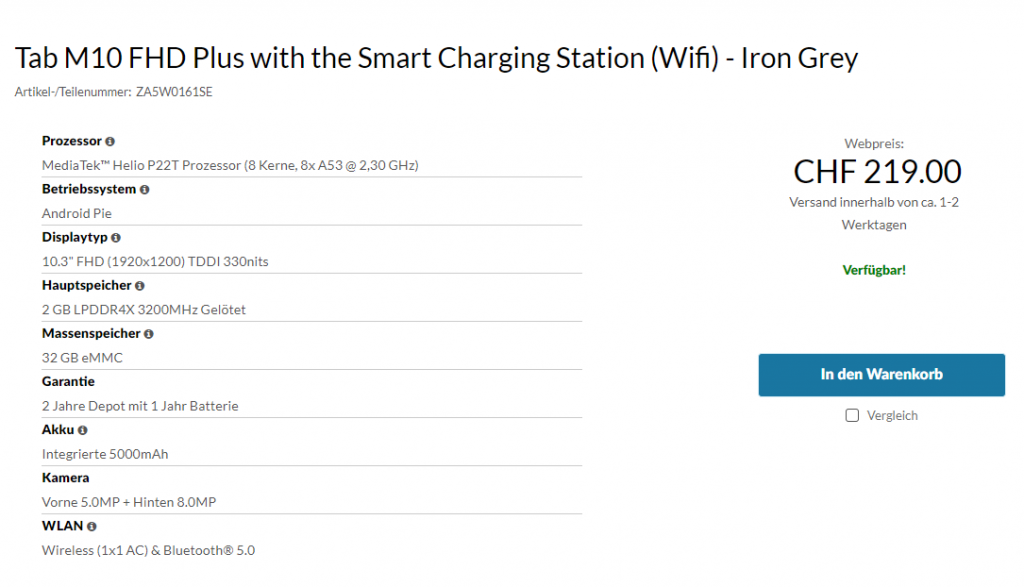Click the Vergleich label text
The height and width of the screenshot is (587, 1024).
pos(892,416)
